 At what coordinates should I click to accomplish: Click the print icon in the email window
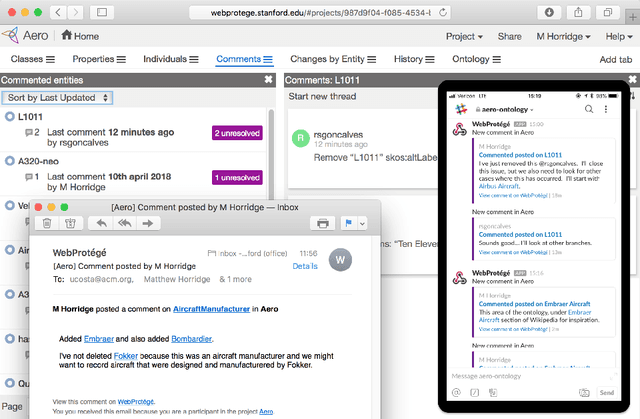[322, 223]
